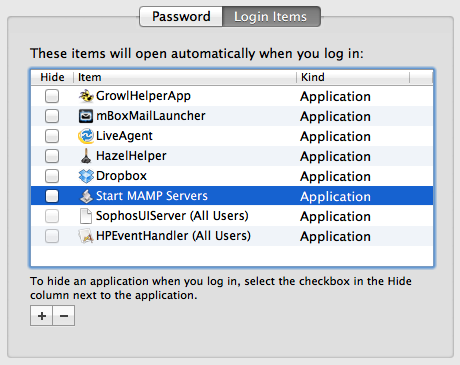The height and width of the screenshot is (365, 460).
Task: Click Application kind cell for HPEventHandler
Action: (335, 237)
